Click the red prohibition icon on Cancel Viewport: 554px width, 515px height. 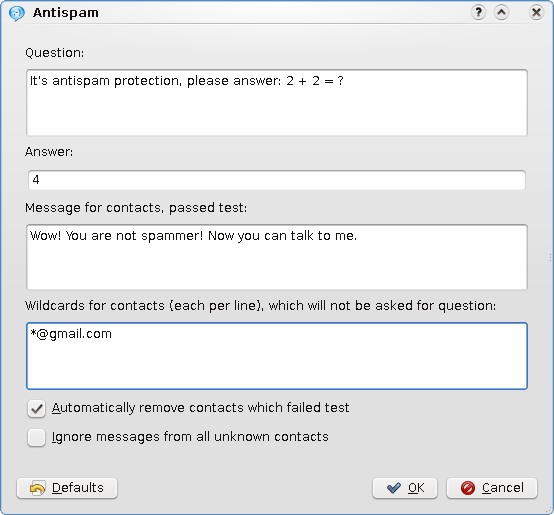[468, 488]
